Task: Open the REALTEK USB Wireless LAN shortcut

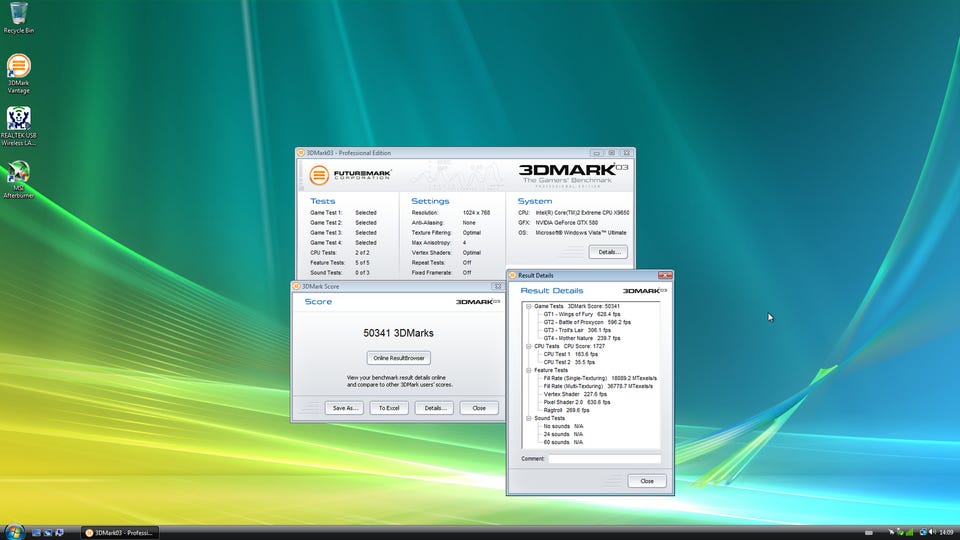Action: (x=18, y=127)
